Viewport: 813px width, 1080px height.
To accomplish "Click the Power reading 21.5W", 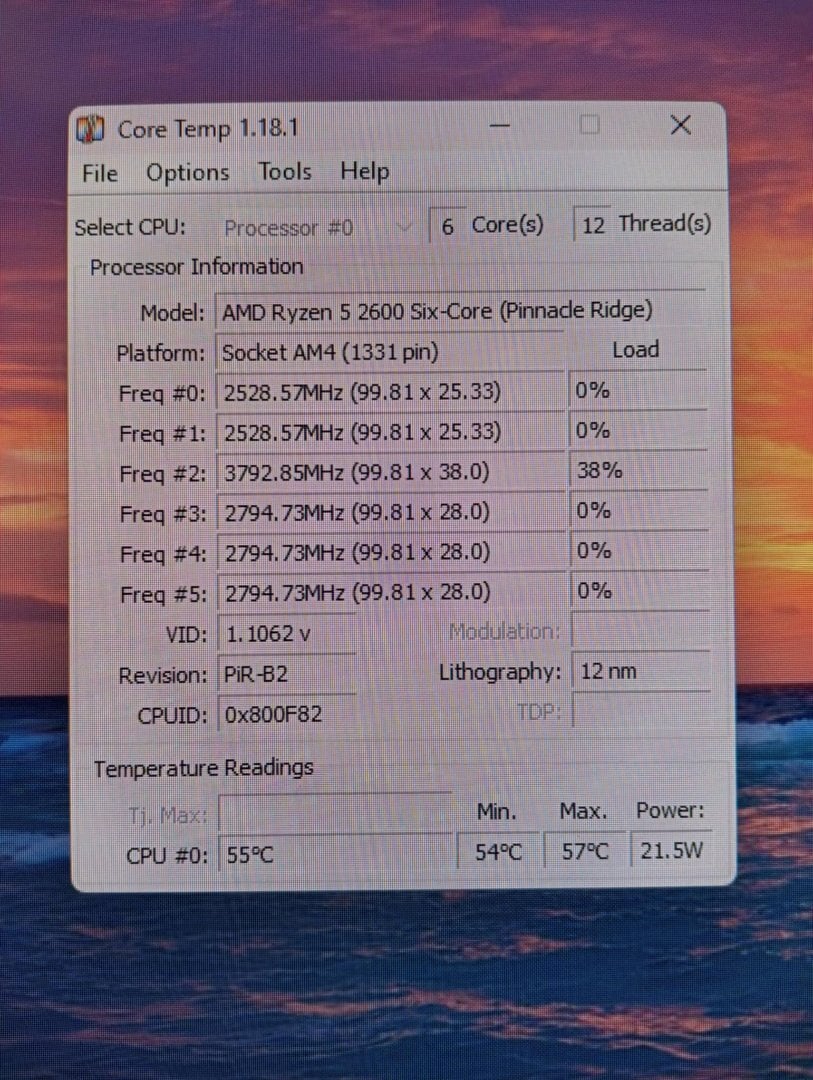I will 671,851.
